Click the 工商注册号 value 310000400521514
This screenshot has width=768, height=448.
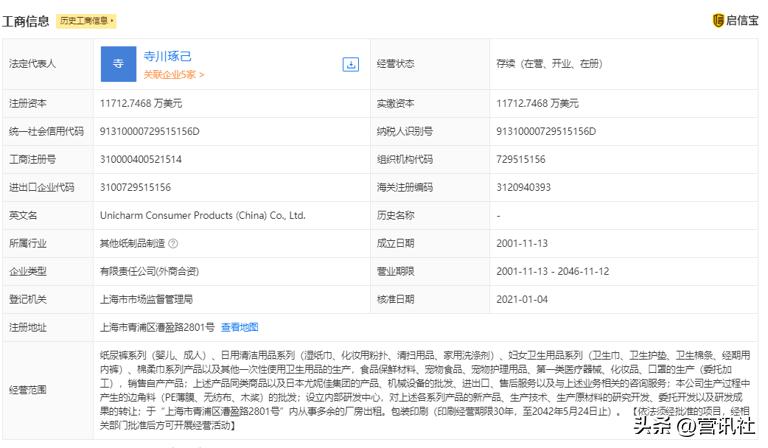141,159
